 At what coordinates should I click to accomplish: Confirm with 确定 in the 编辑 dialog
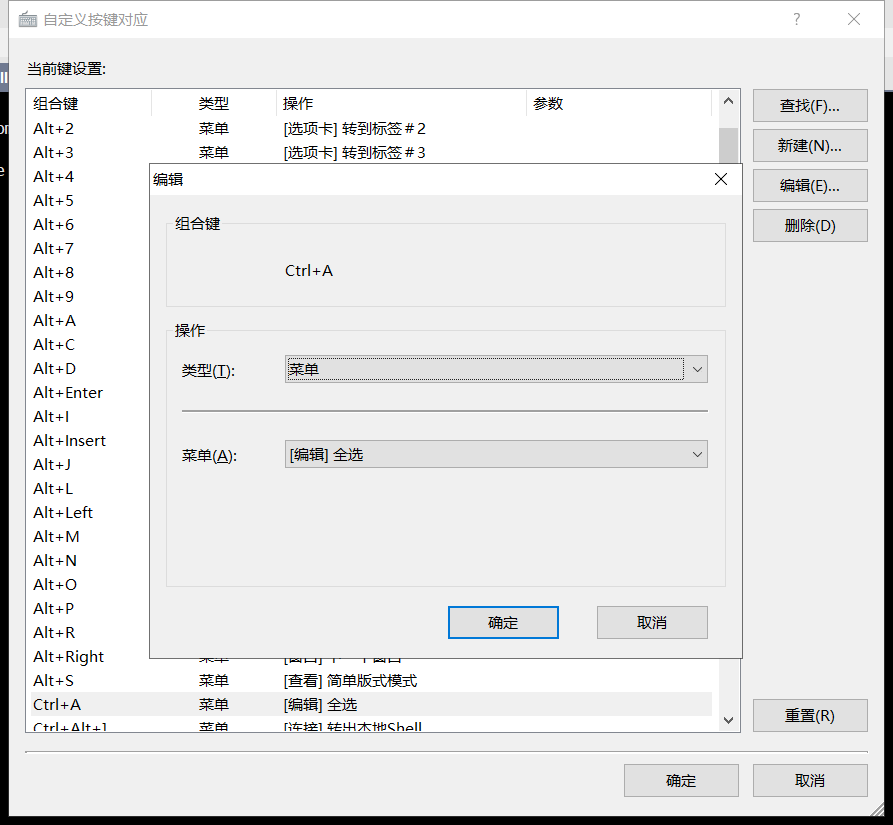(503, 622)
